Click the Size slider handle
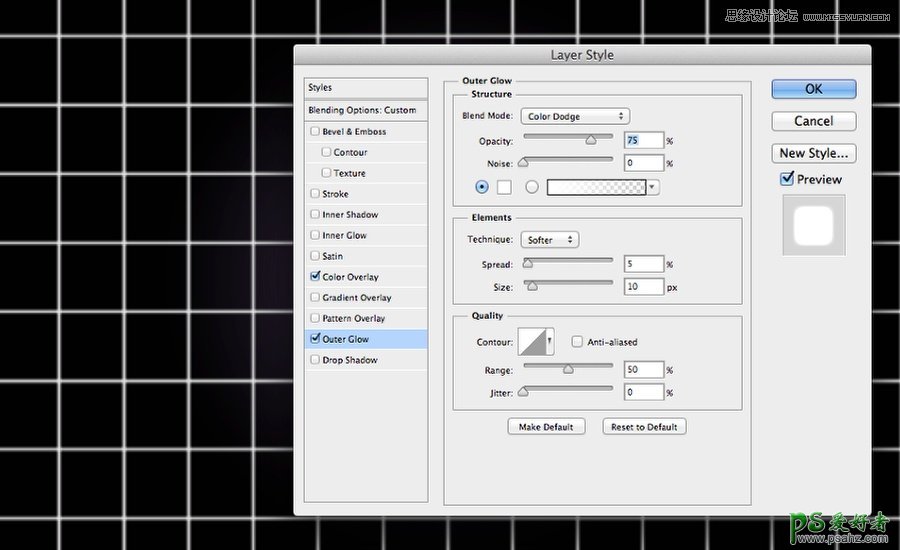 click(532, 286)
